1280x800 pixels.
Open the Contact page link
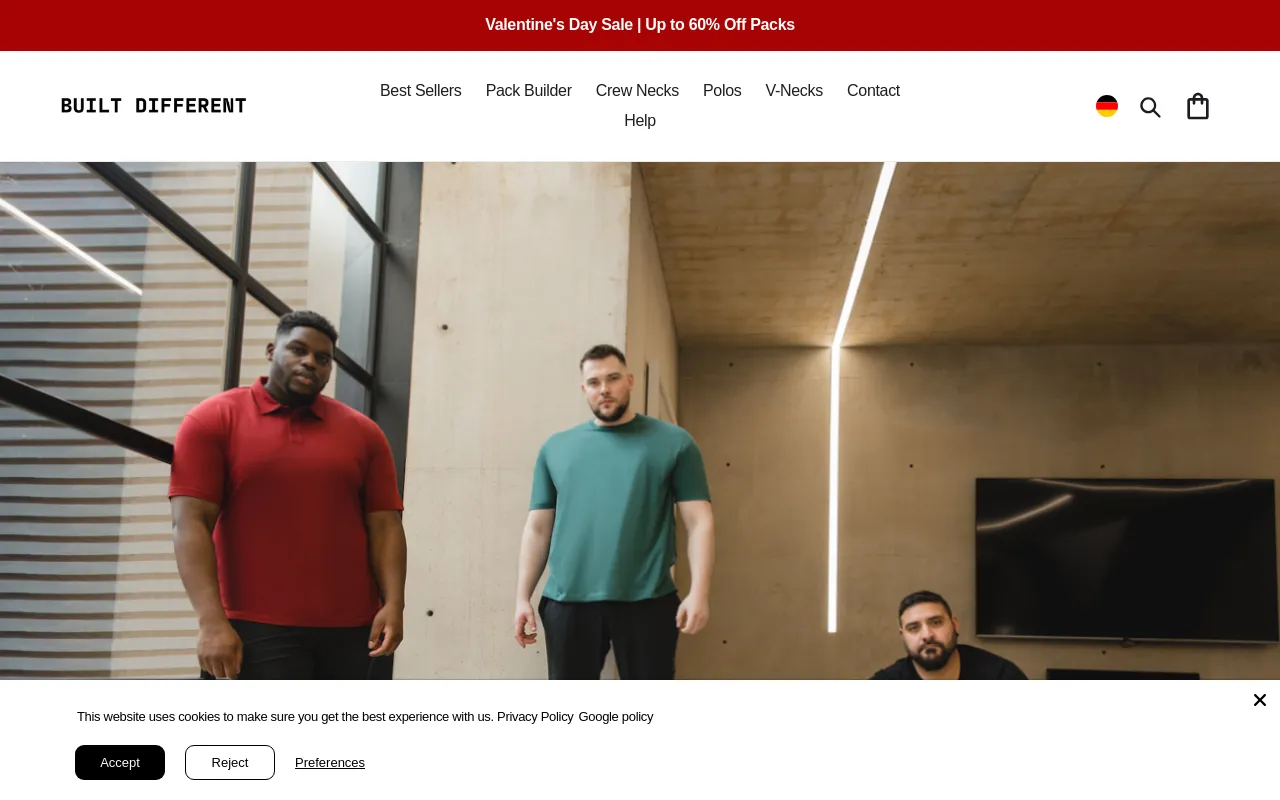(873, 91)
